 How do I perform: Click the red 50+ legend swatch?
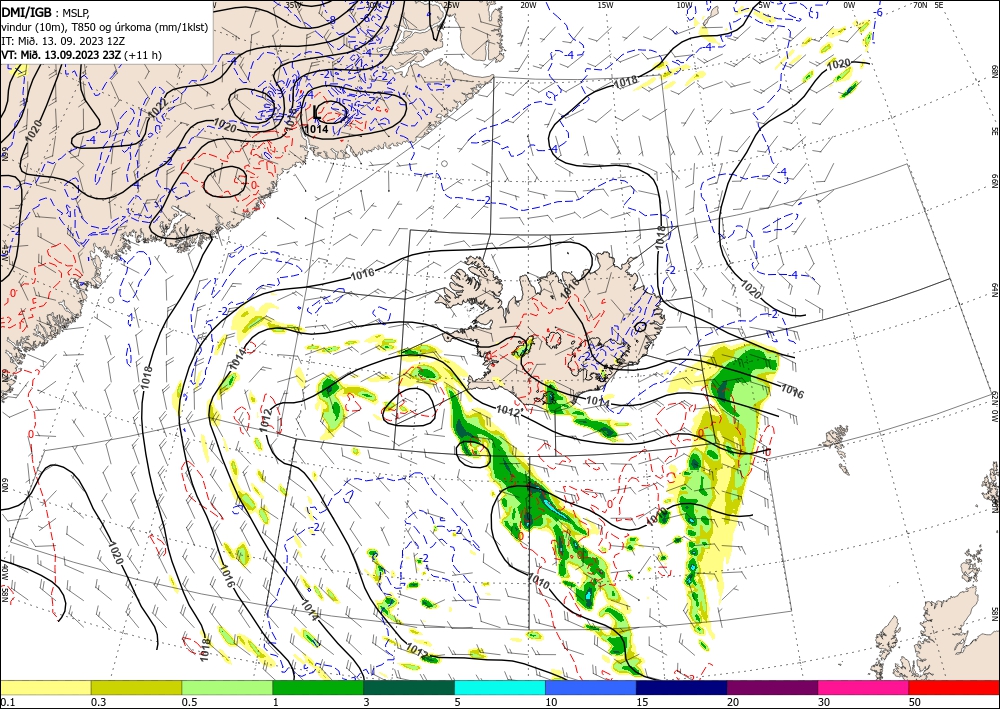click(x=954, y=687)
